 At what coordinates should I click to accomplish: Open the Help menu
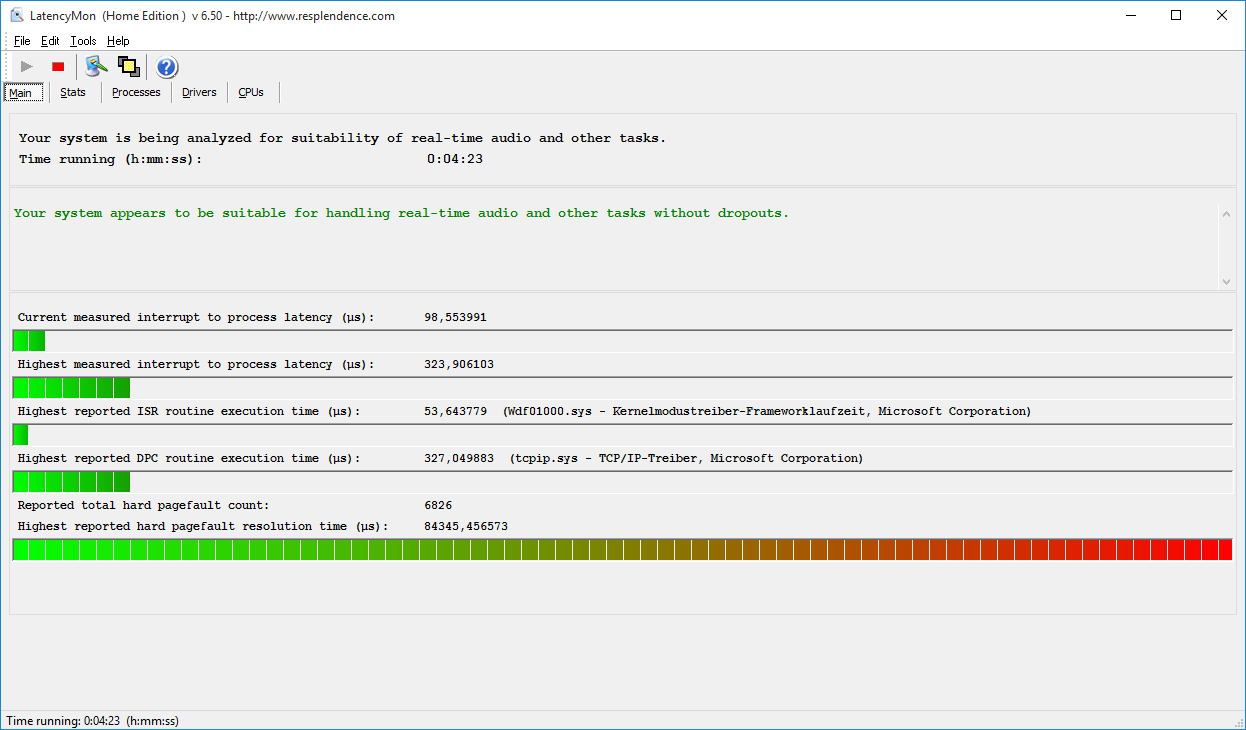click(118, 41)
